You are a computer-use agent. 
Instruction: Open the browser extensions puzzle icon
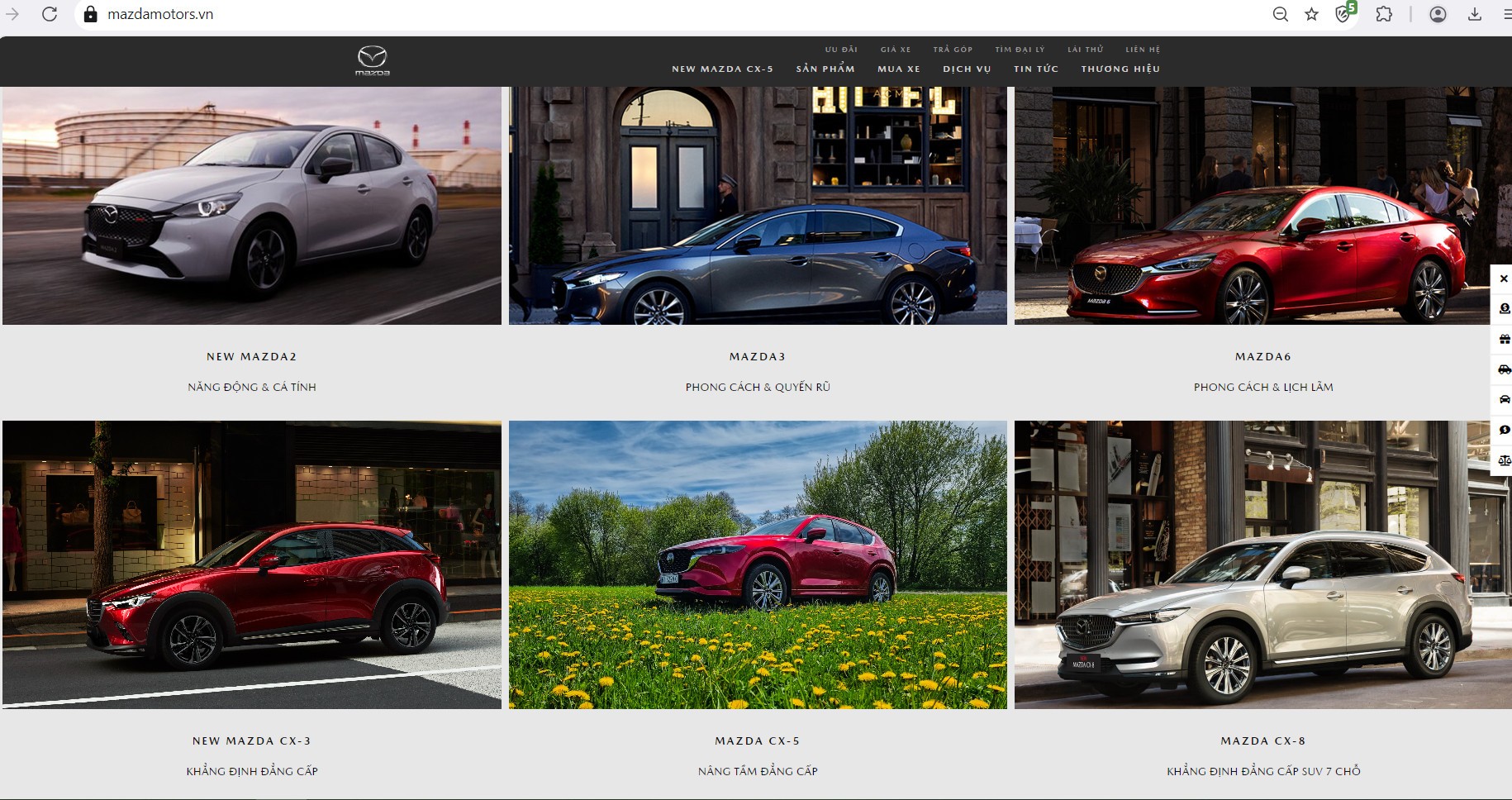click(1384, 14)
